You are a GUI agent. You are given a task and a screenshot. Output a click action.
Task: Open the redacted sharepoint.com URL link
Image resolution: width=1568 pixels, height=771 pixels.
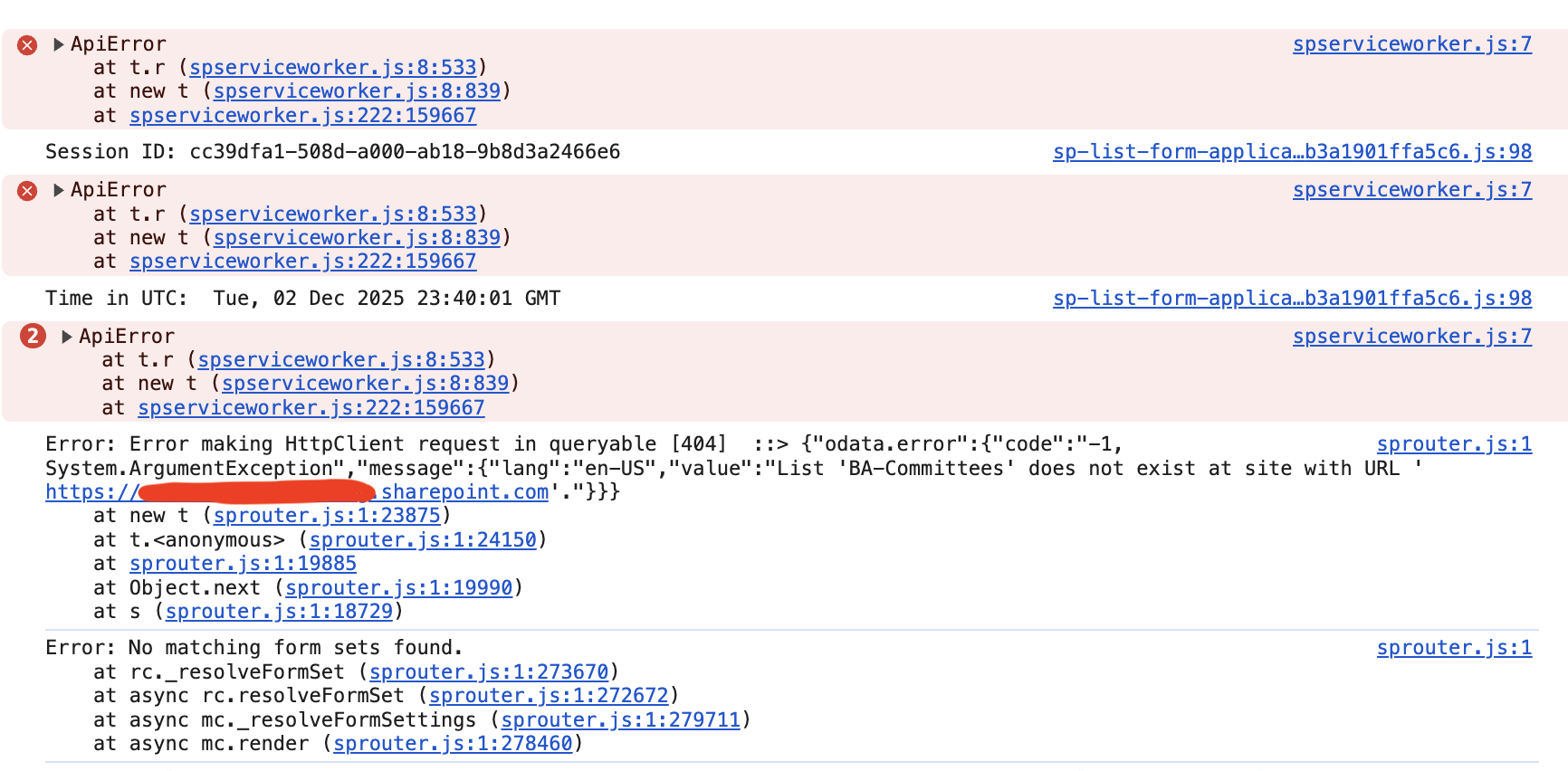[299, 492]
